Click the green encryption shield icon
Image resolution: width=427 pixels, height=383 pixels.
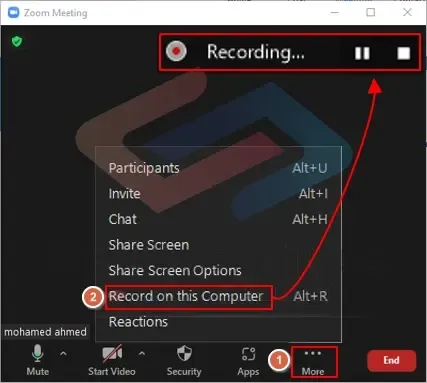(x=17, y=42)
